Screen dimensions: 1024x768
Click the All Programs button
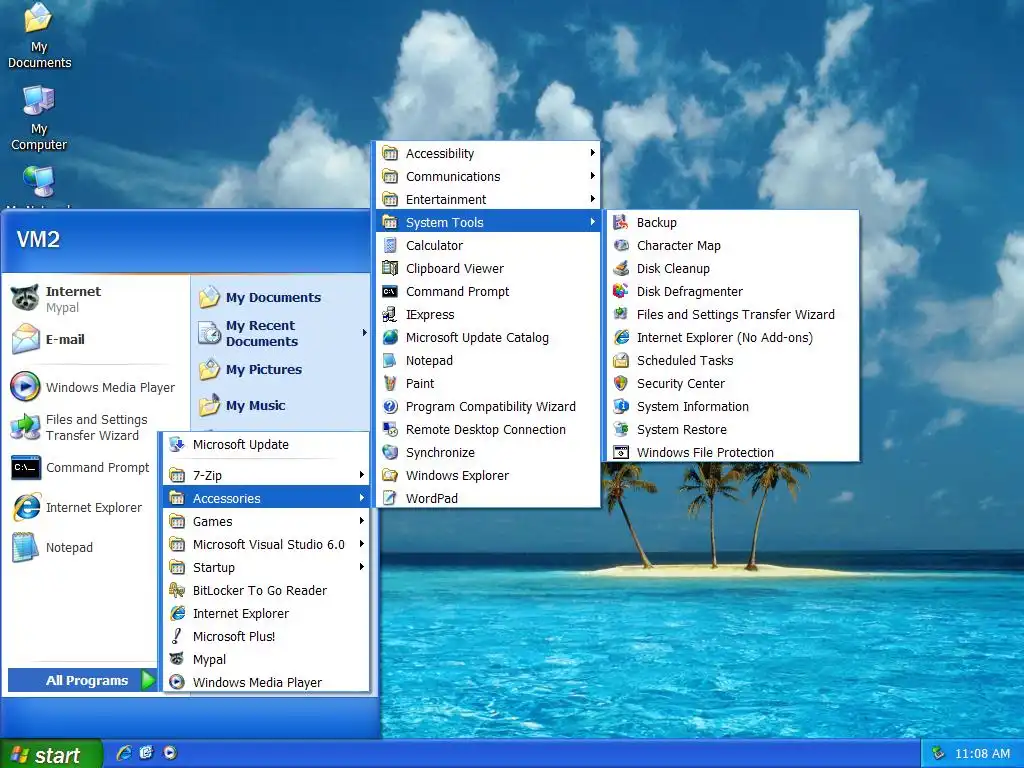(83, 680)
